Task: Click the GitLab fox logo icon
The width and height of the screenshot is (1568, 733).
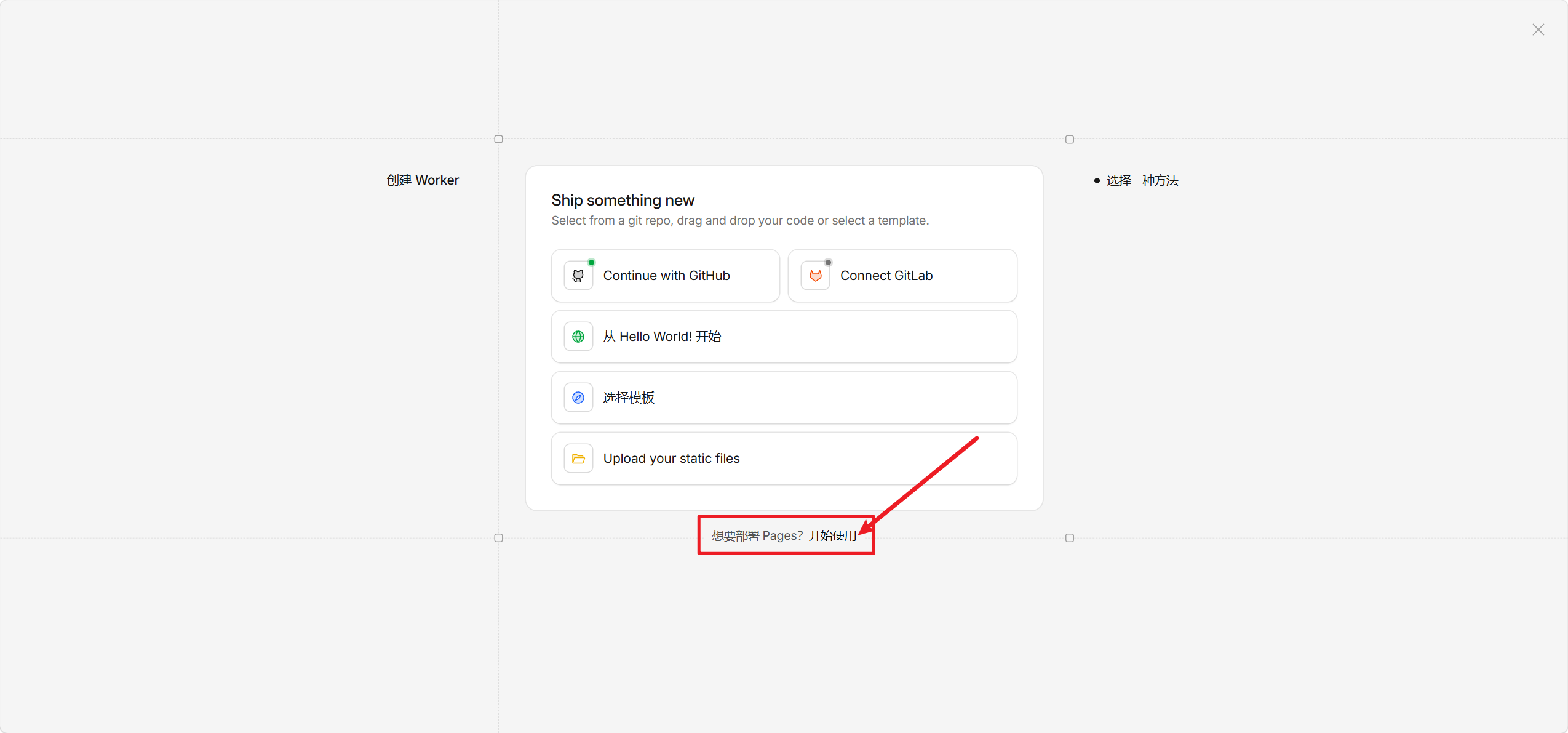Action: (815, 276)
